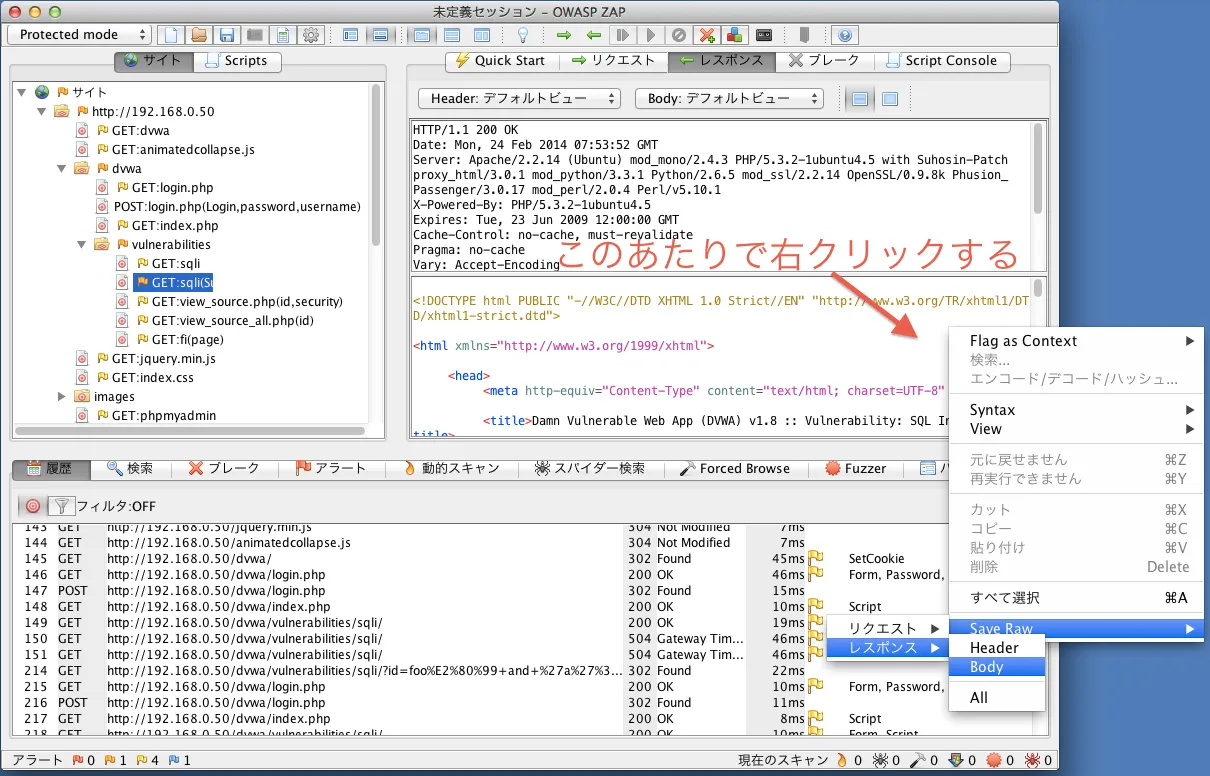Select the Scripts tab next to the Sites tab

coord(236,61)
